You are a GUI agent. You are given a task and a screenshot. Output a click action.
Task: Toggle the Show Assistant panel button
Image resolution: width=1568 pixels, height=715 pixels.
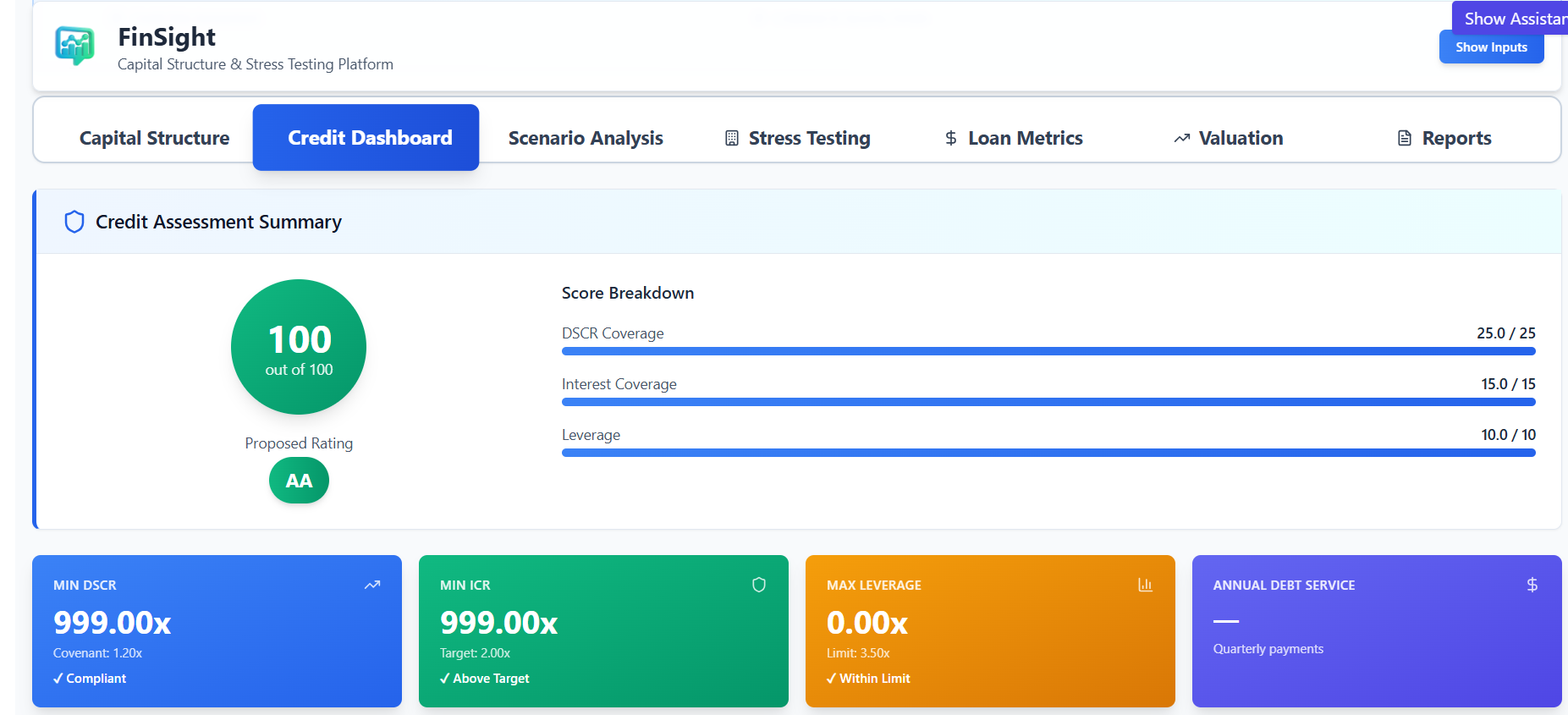(x=1513, y=18)
